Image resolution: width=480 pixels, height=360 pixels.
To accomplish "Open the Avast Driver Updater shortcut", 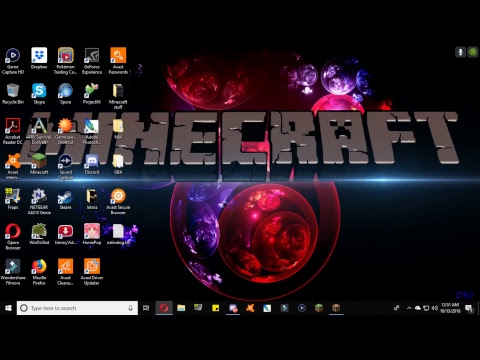I will [92, 271].
